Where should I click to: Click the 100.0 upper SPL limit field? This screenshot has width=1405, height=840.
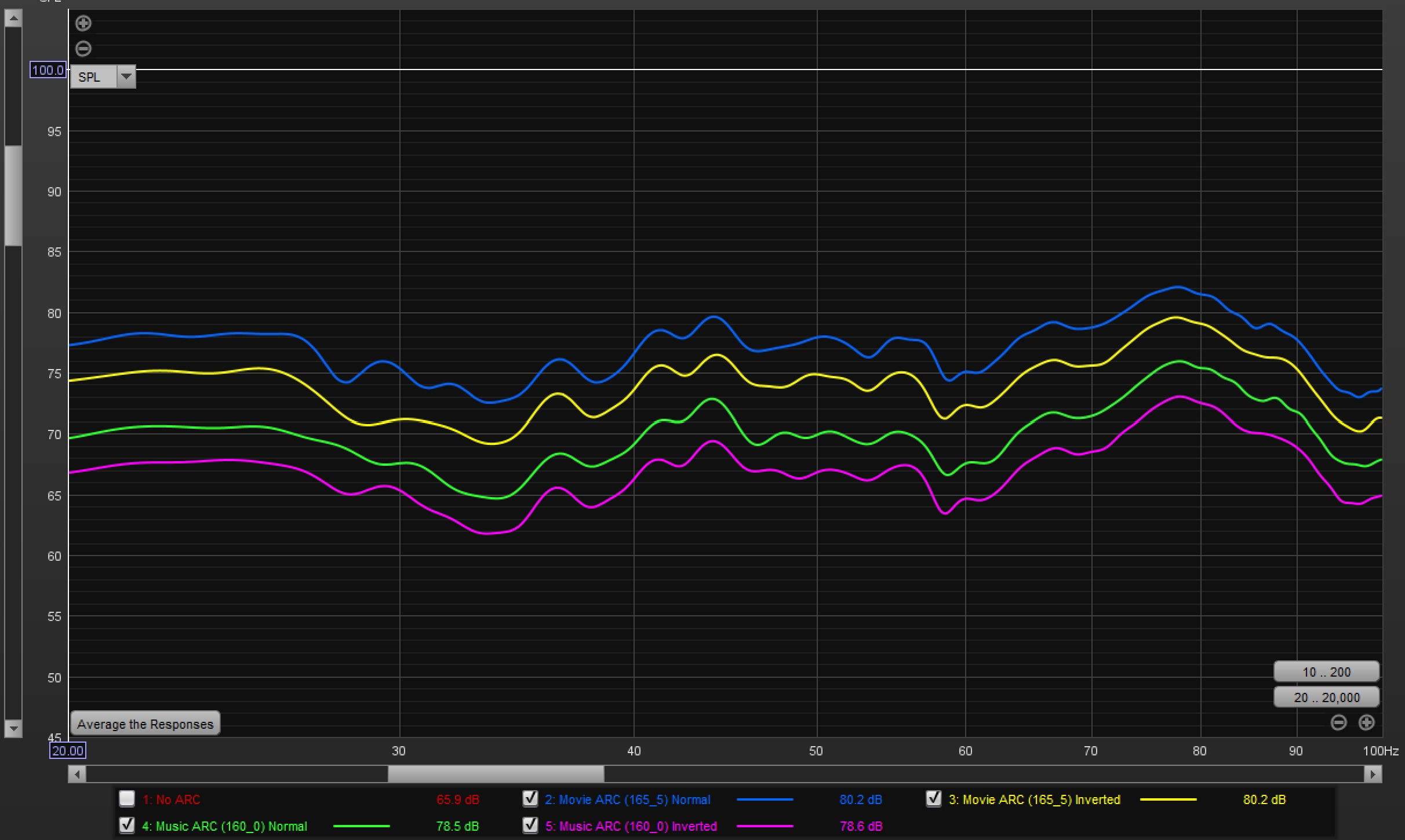pyautogui.click(x=48, y=70)
